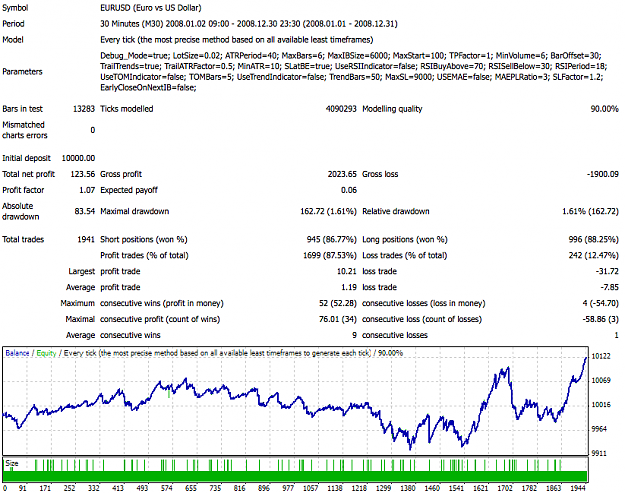Click the Maximal drawdown label
This screenshot has height=493, width=625.
click(135, 211)
